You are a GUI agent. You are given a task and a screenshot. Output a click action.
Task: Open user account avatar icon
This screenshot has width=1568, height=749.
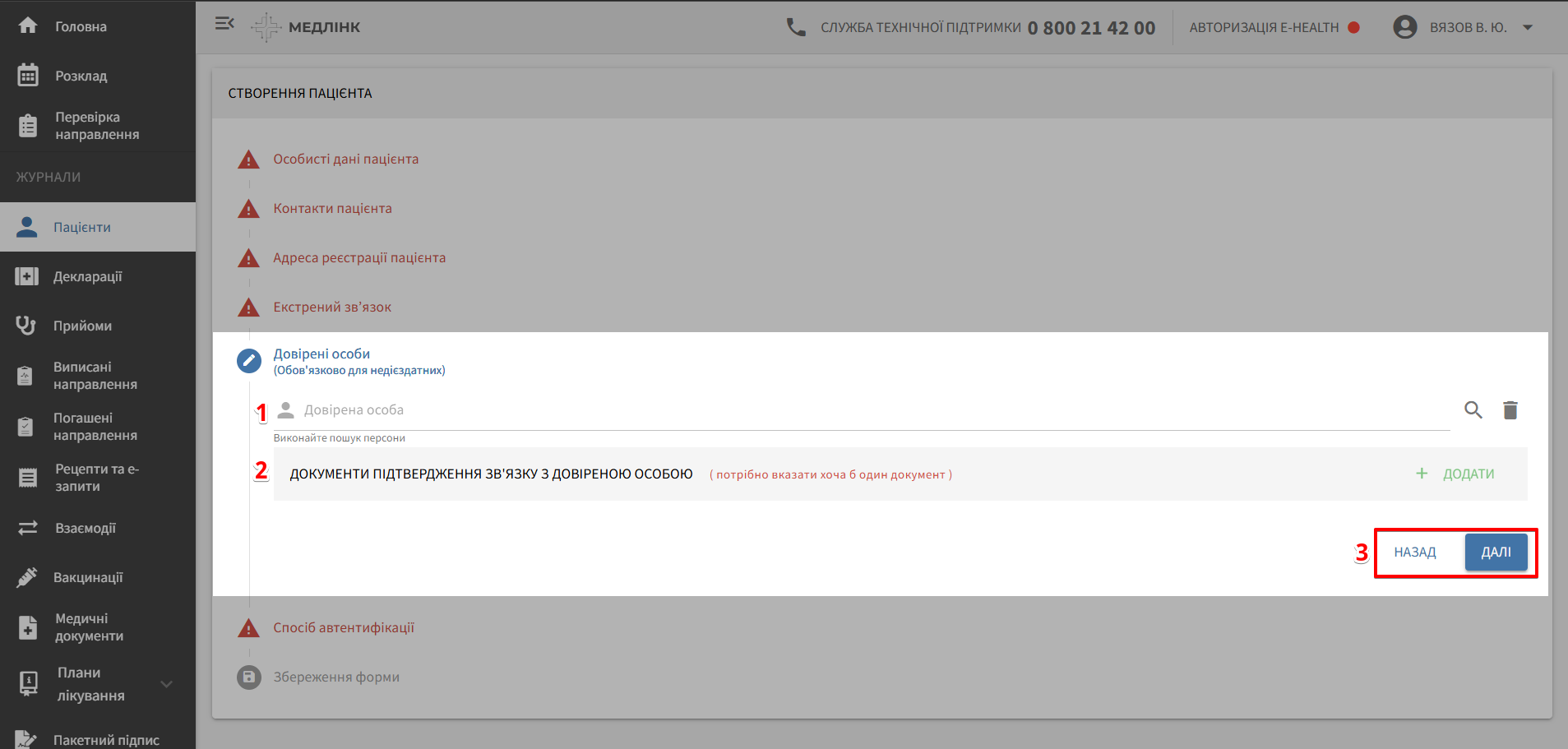[x=1405, y=27]
